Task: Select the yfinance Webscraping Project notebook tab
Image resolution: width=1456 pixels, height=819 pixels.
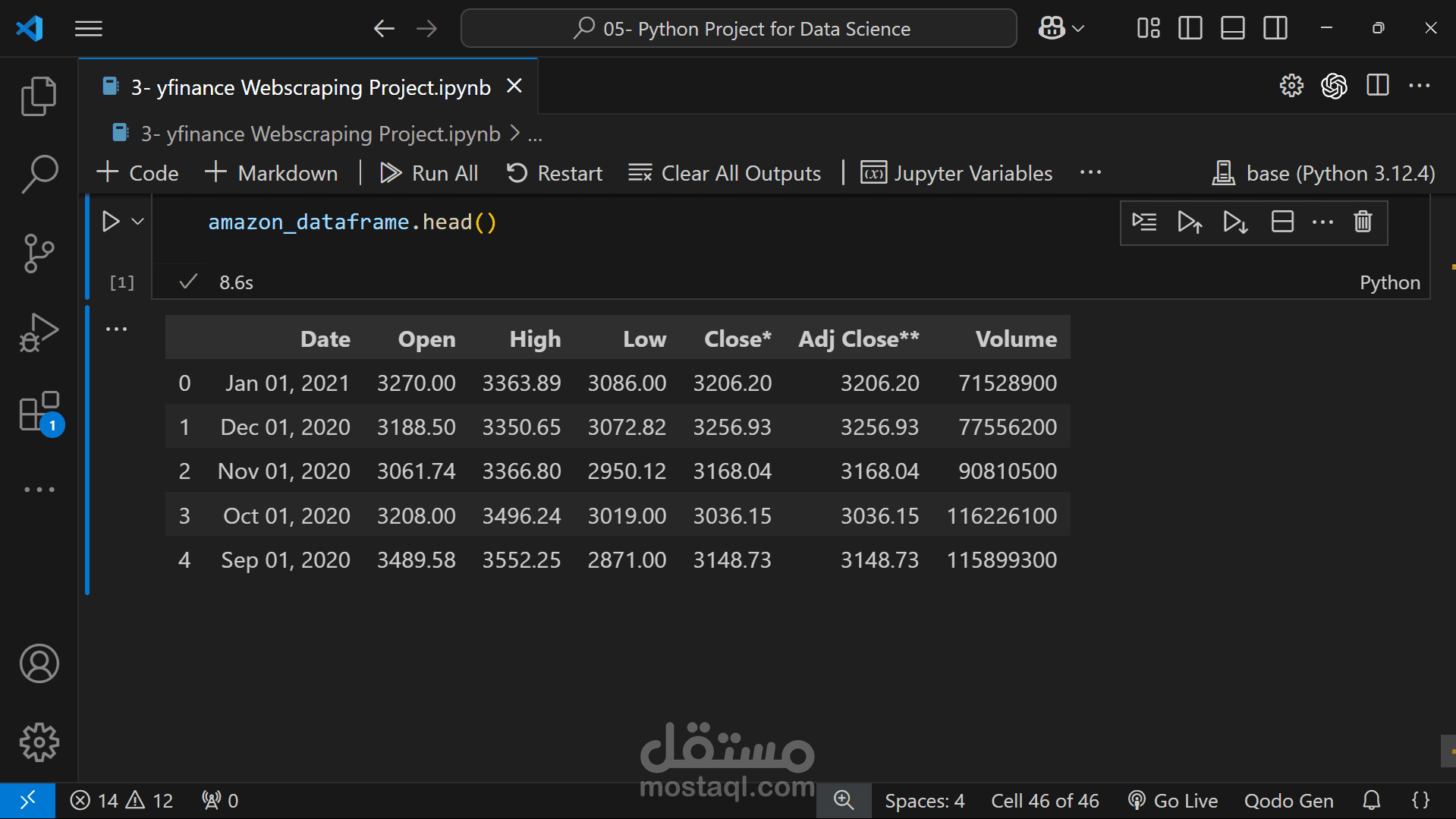Action: [310, 87]
